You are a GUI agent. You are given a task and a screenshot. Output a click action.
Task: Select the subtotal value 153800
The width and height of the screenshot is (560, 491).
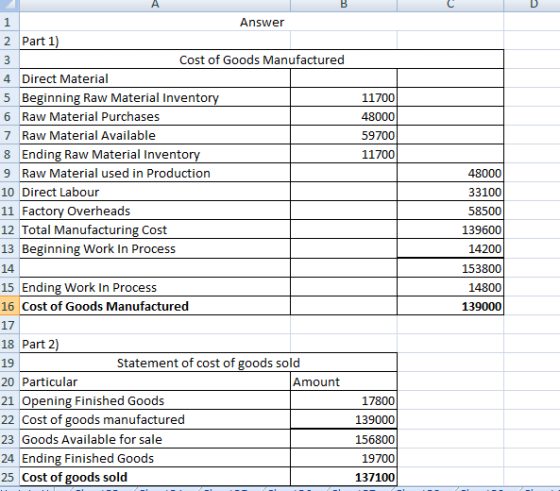click(450, 268)
